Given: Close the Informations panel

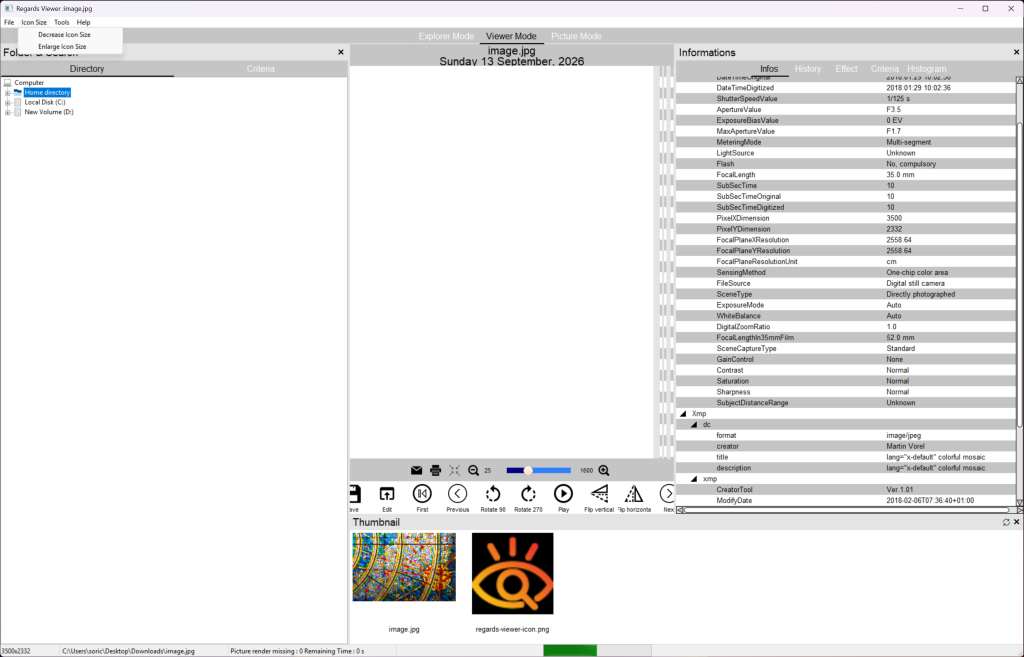Looking at the screenshot, I should coord(1016,52).
